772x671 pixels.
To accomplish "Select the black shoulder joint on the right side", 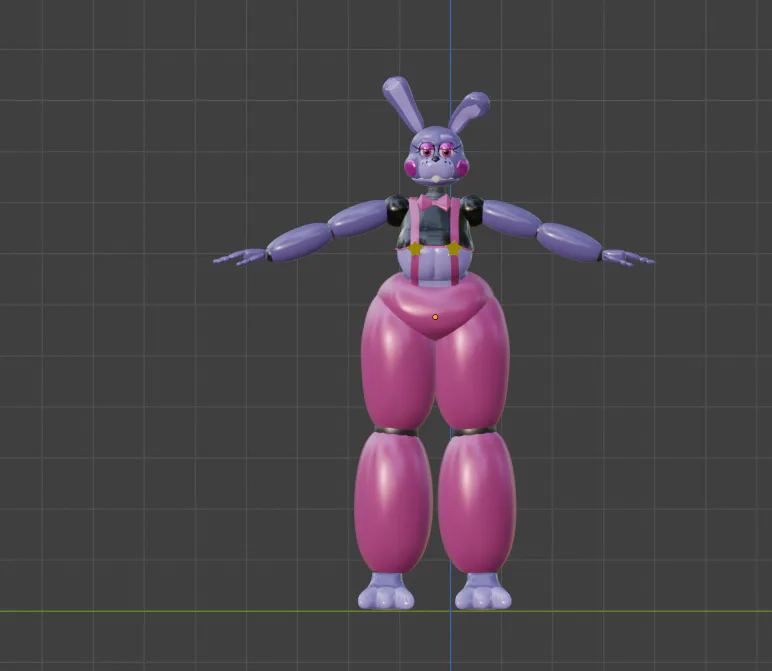I will pos(472,211).
